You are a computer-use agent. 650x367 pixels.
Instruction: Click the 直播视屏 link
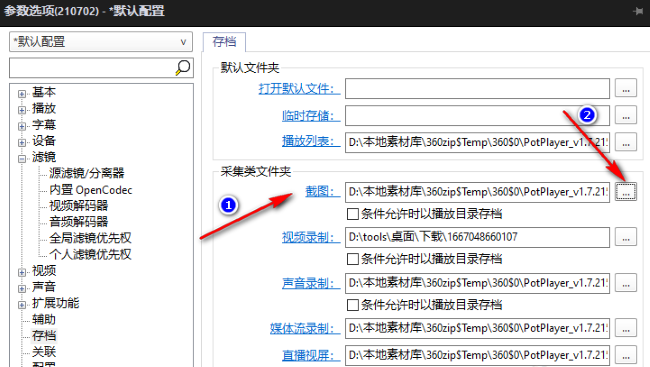pyautogui.click(x=311, y=355)
